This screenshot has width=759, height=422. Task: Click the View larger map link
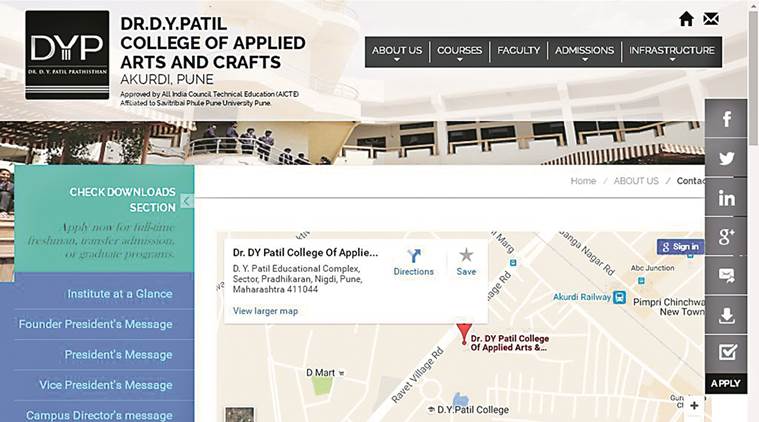pyautogui.click(x=265, y=311)
